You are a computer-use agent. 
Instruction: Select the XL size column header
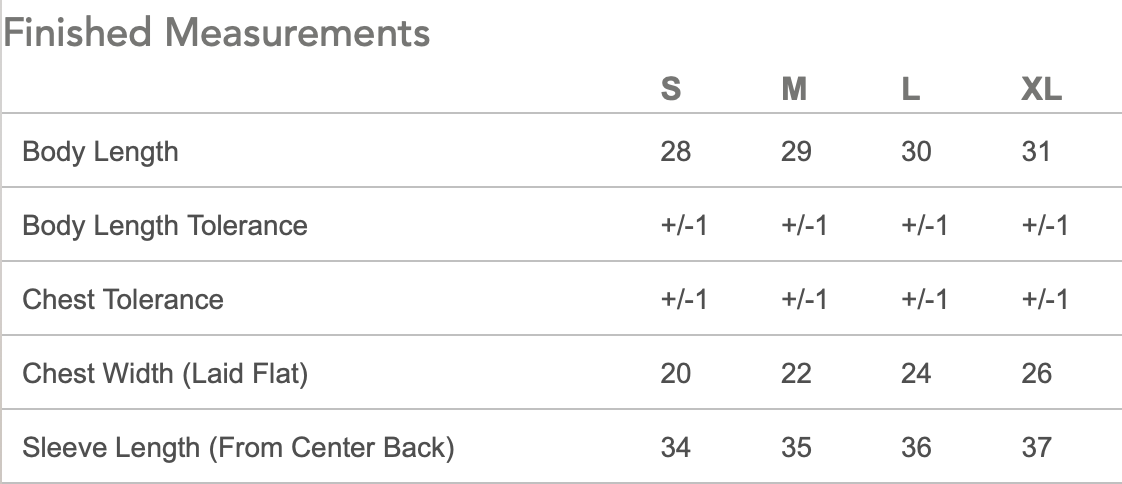1041,90
